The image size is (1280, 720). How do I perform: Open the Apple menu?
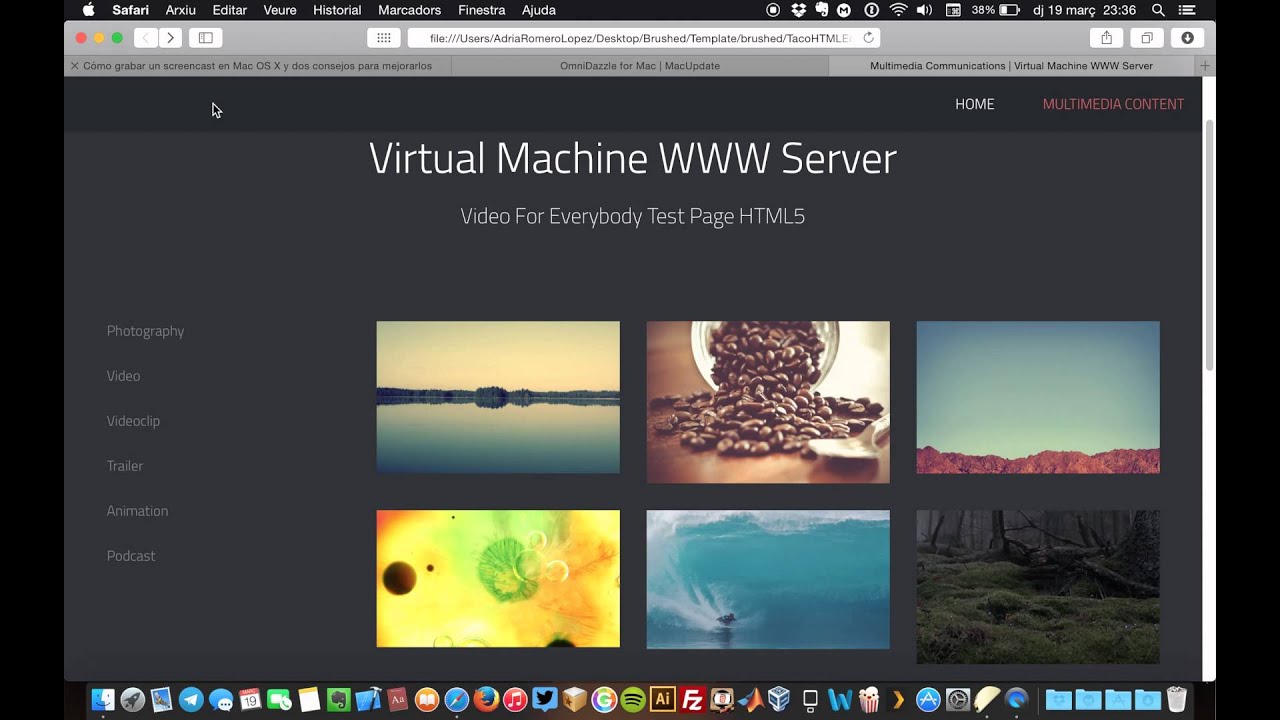[x=88, y=10]
